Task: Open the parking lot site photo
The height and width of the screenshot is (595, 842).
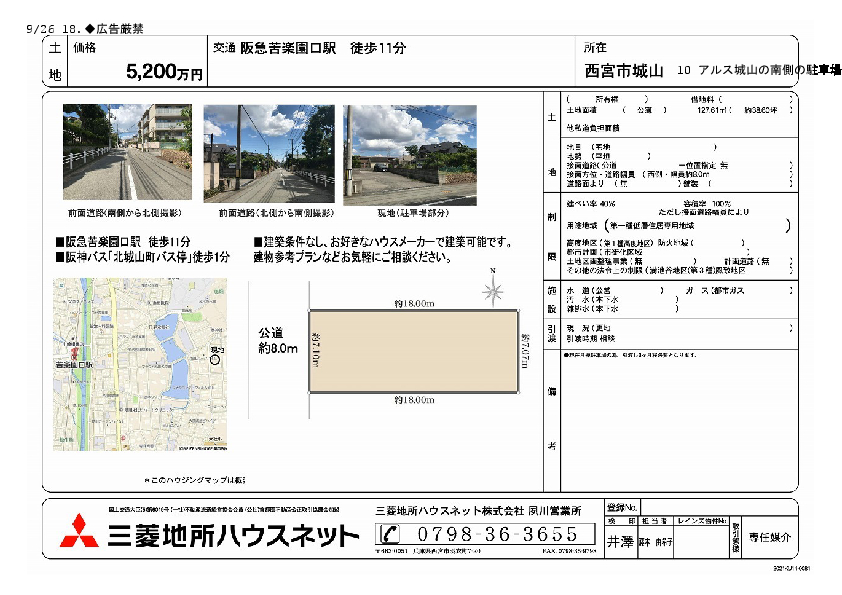Action: click(409, 151)
